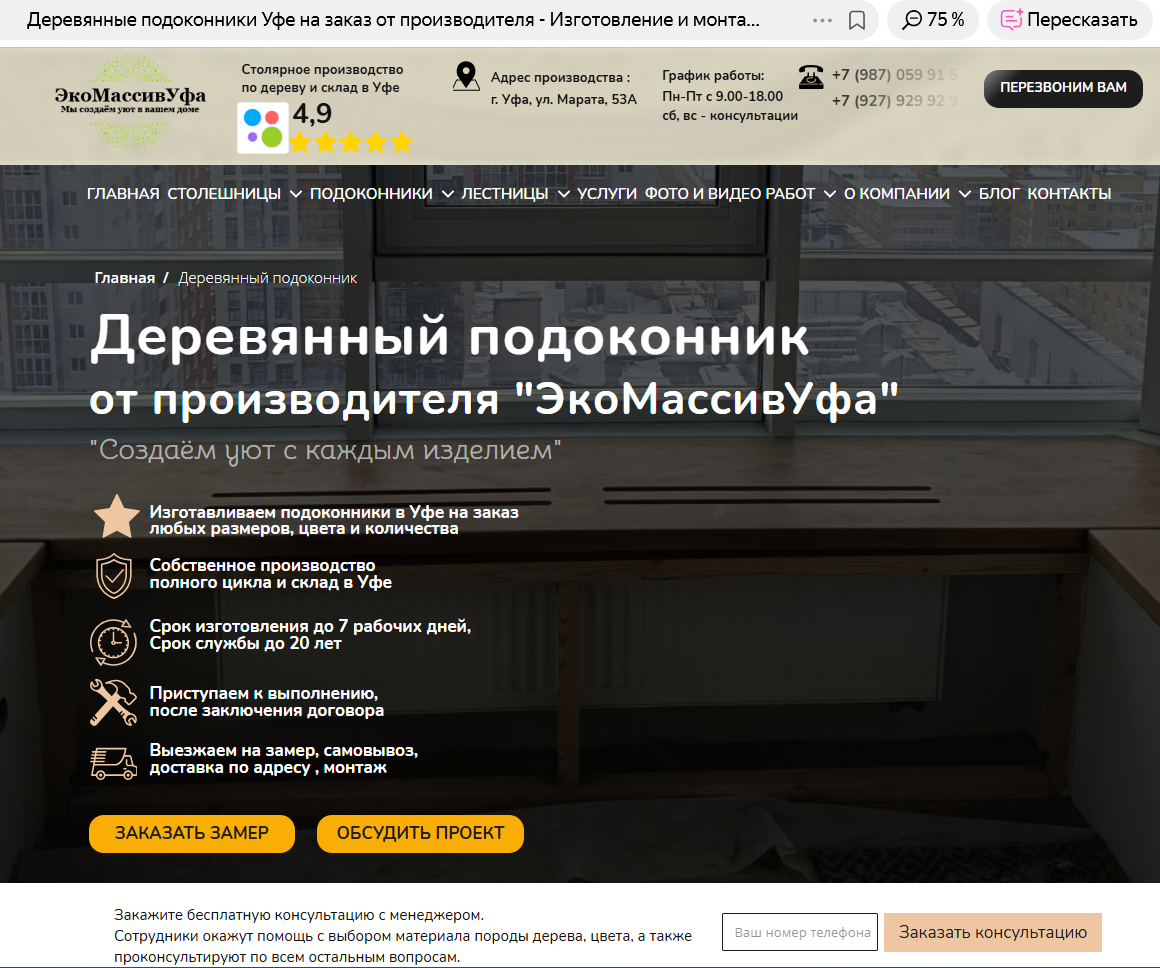Click the telephone icon near phone numbers
The width and height of the screenshot is (1160, 968).
[810, 77]
